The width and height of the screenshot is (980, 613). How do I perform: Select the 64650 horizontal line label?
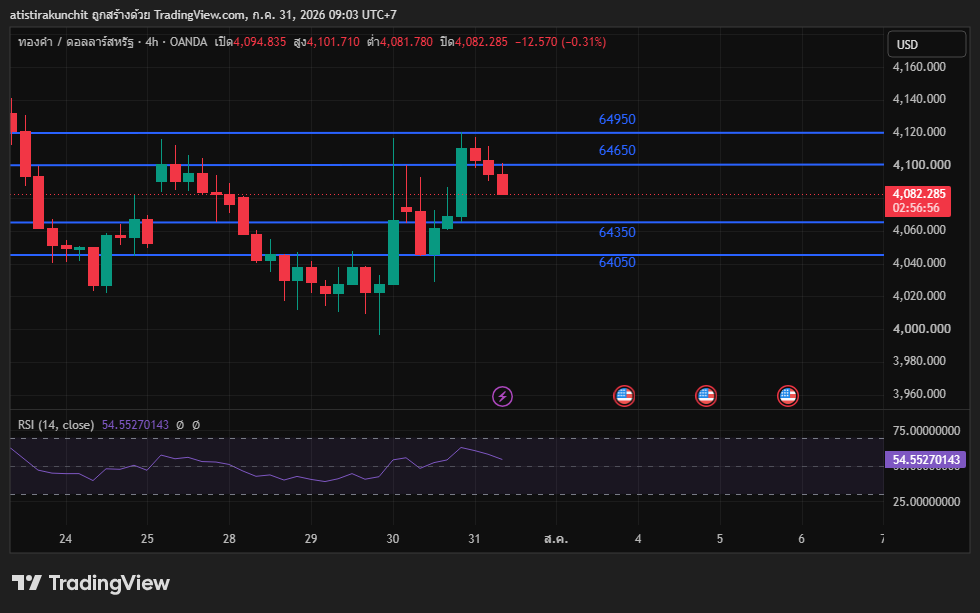point(617,151)
